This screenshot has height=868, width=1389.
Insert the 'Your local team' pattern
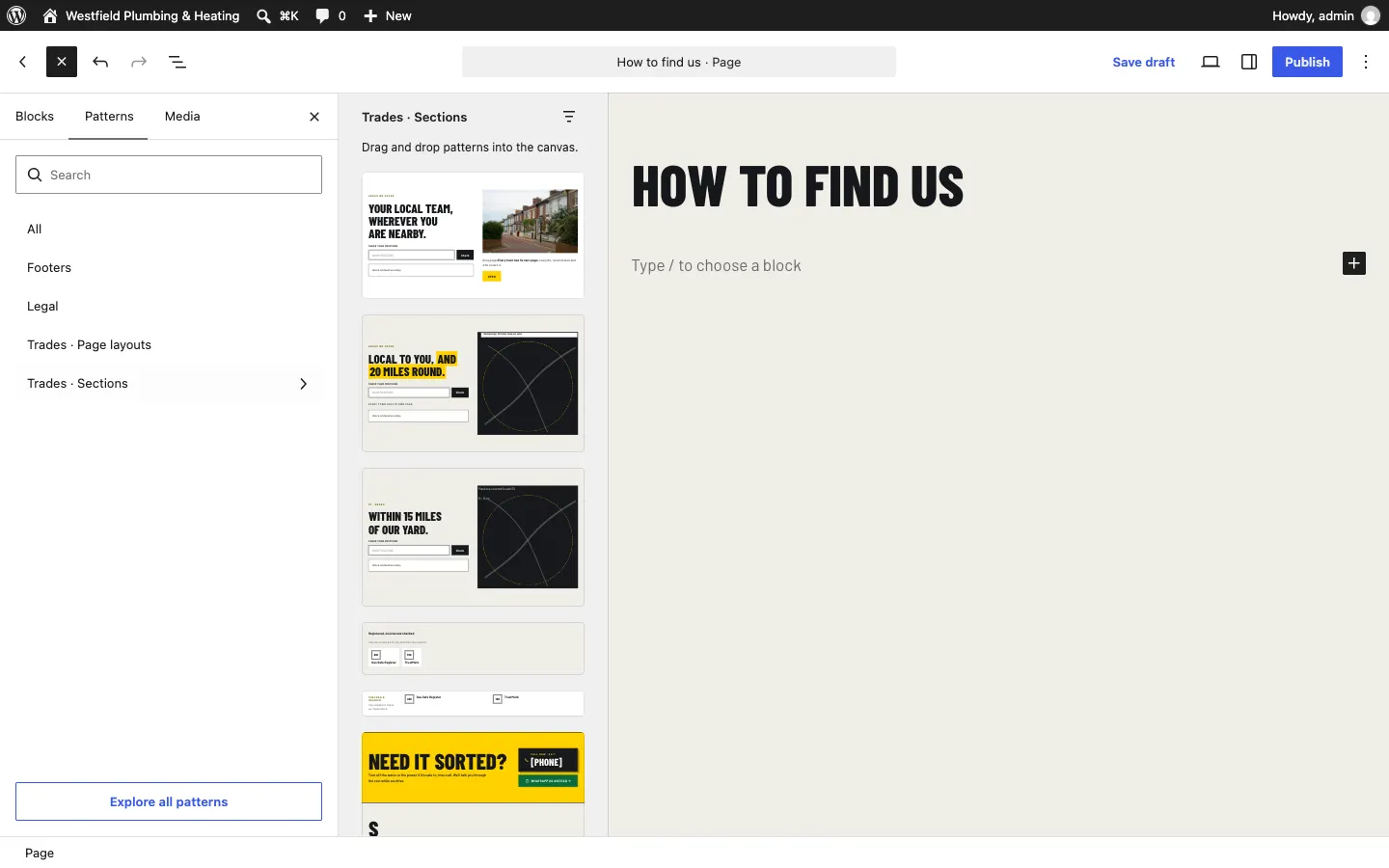pos(474,235)
